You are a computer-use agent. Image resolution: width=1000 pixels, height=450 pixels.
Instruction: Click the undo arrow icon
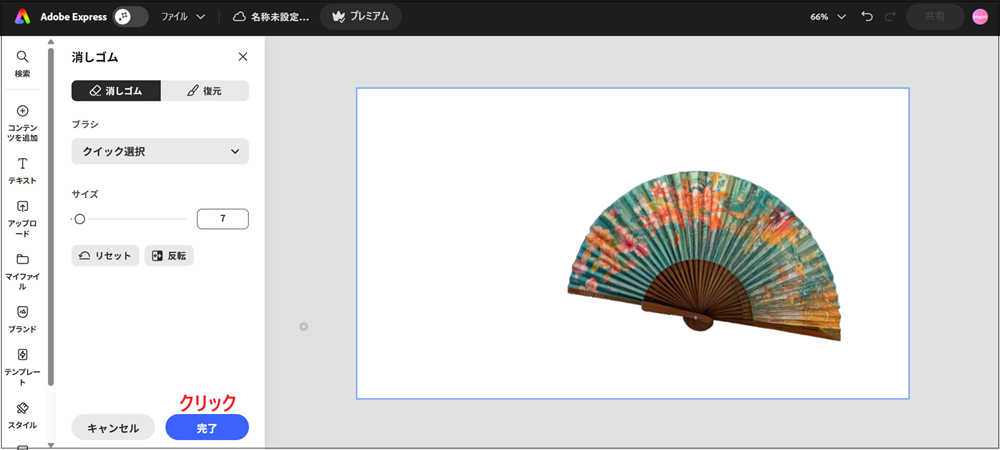[x=867, y=17]
